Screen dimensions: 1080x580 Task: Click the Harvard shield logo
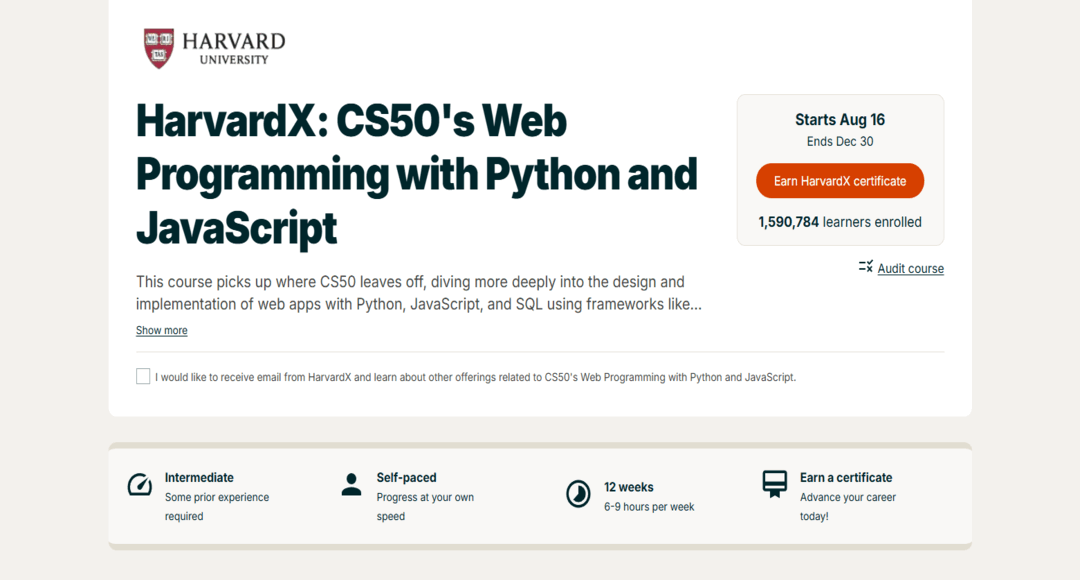pyautogui.click(x=159, y=48)
